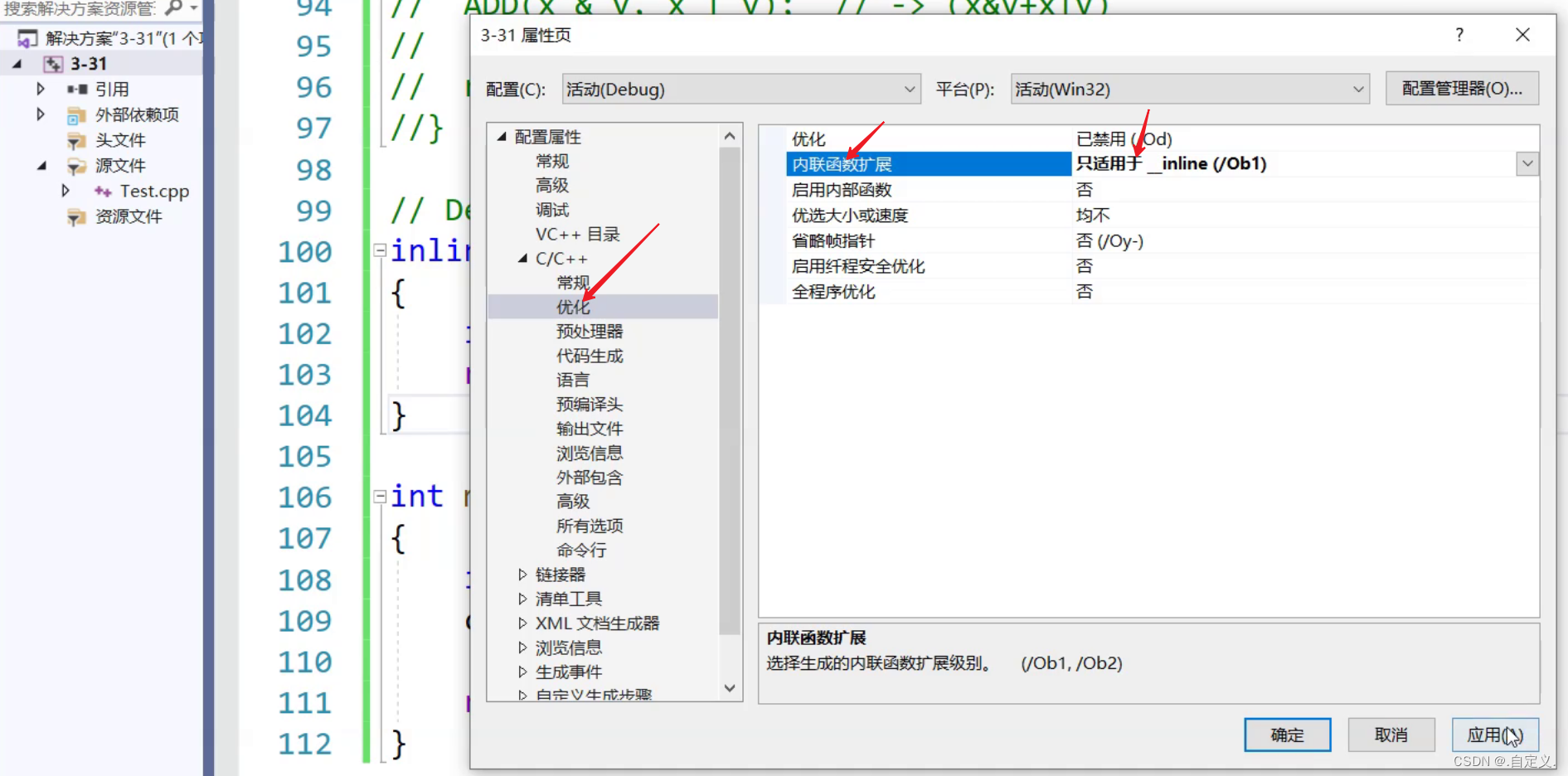
Task: Select 命令行 in the property tree
Action: 581,550
